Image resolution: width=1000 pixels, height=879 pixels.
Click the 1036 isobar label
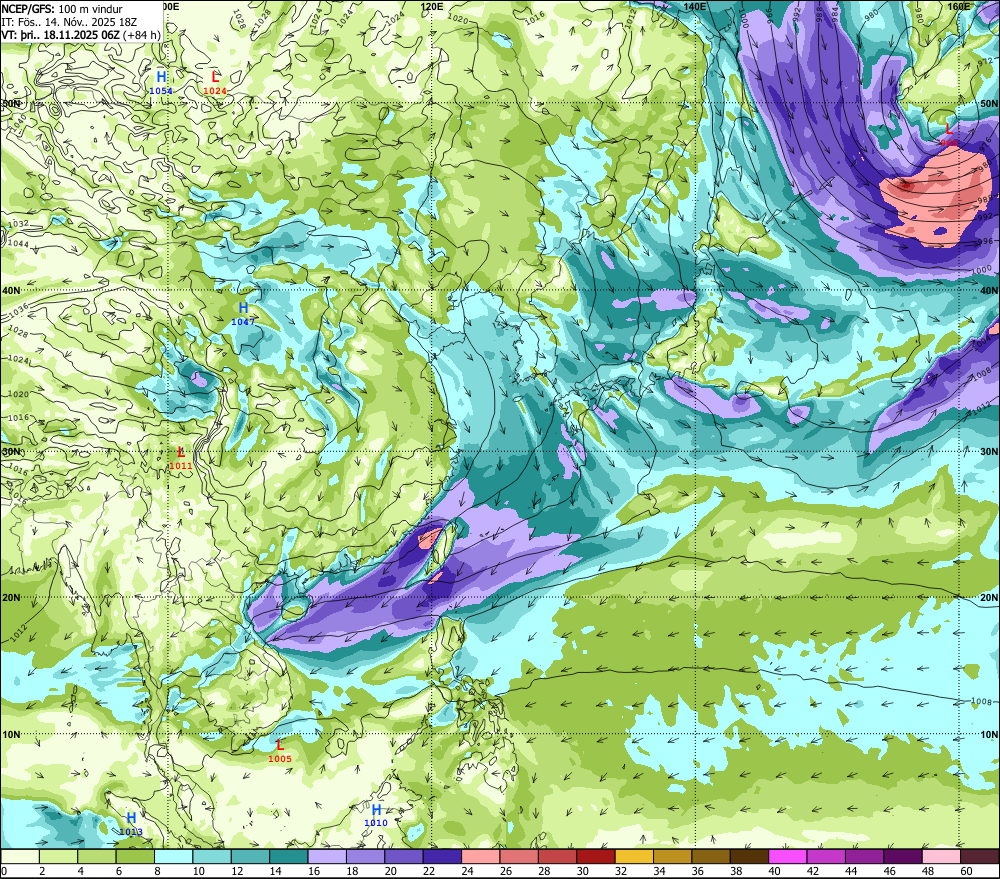(x=18, y=309)
